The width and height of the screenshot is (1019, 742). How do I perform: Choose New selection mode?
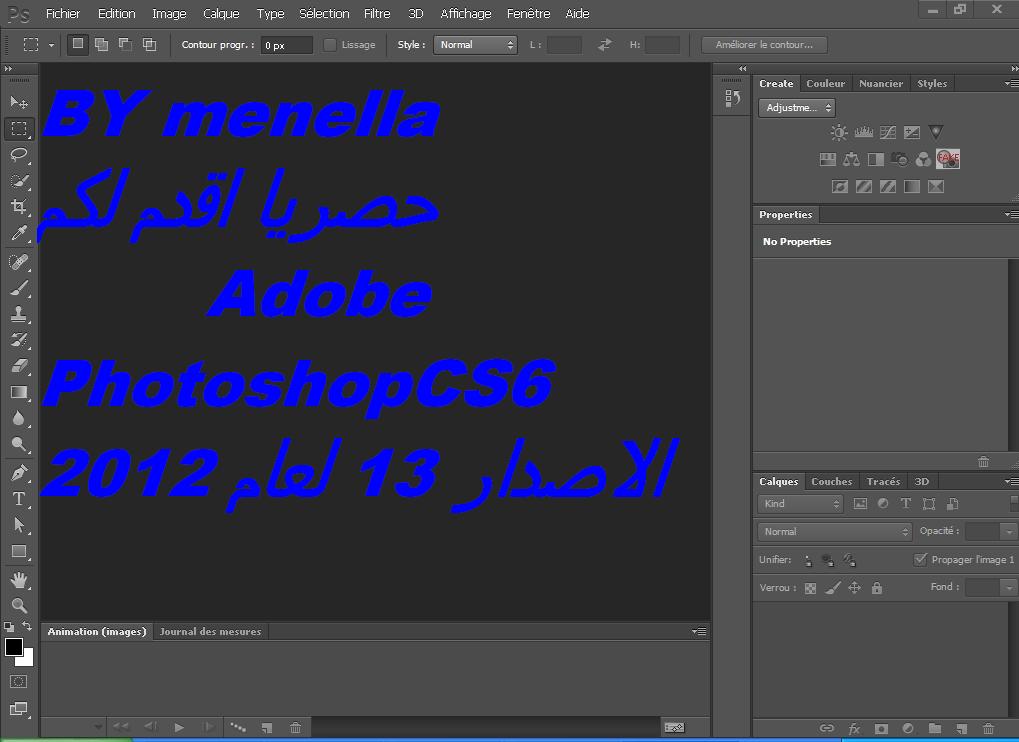(x=77, y=44)
